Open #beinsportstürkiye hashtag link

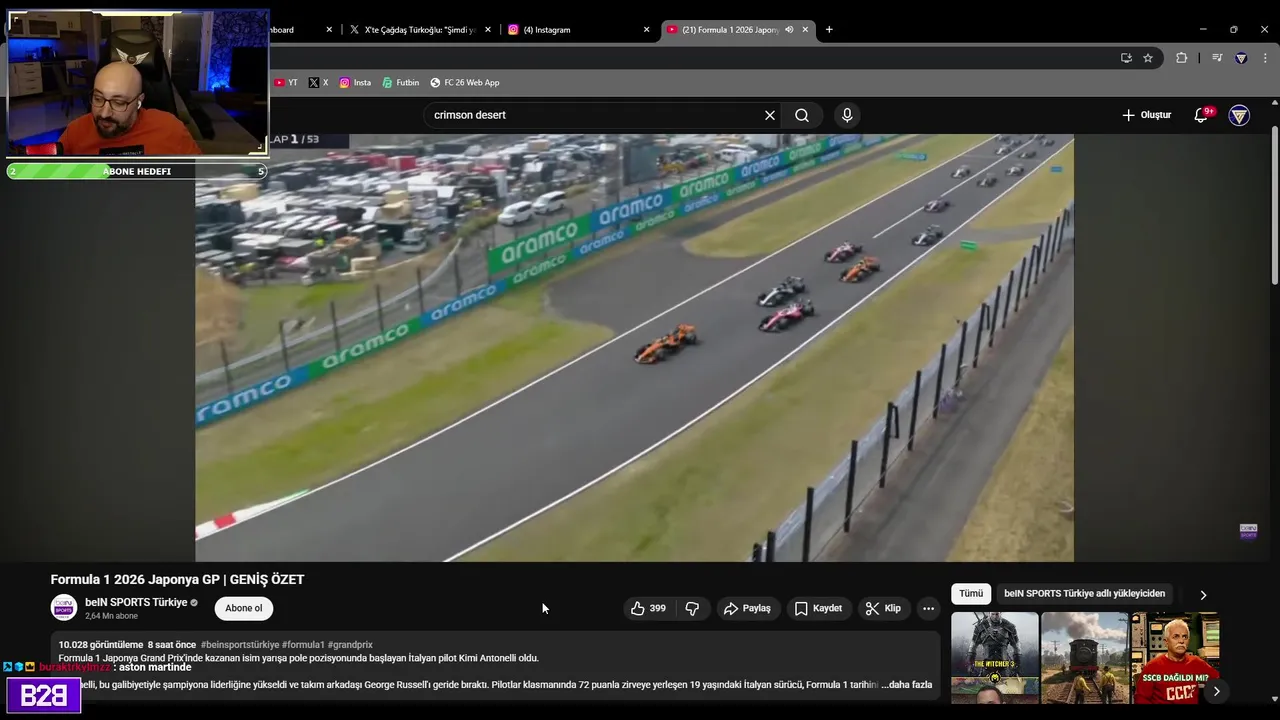[x=240, y=645]
